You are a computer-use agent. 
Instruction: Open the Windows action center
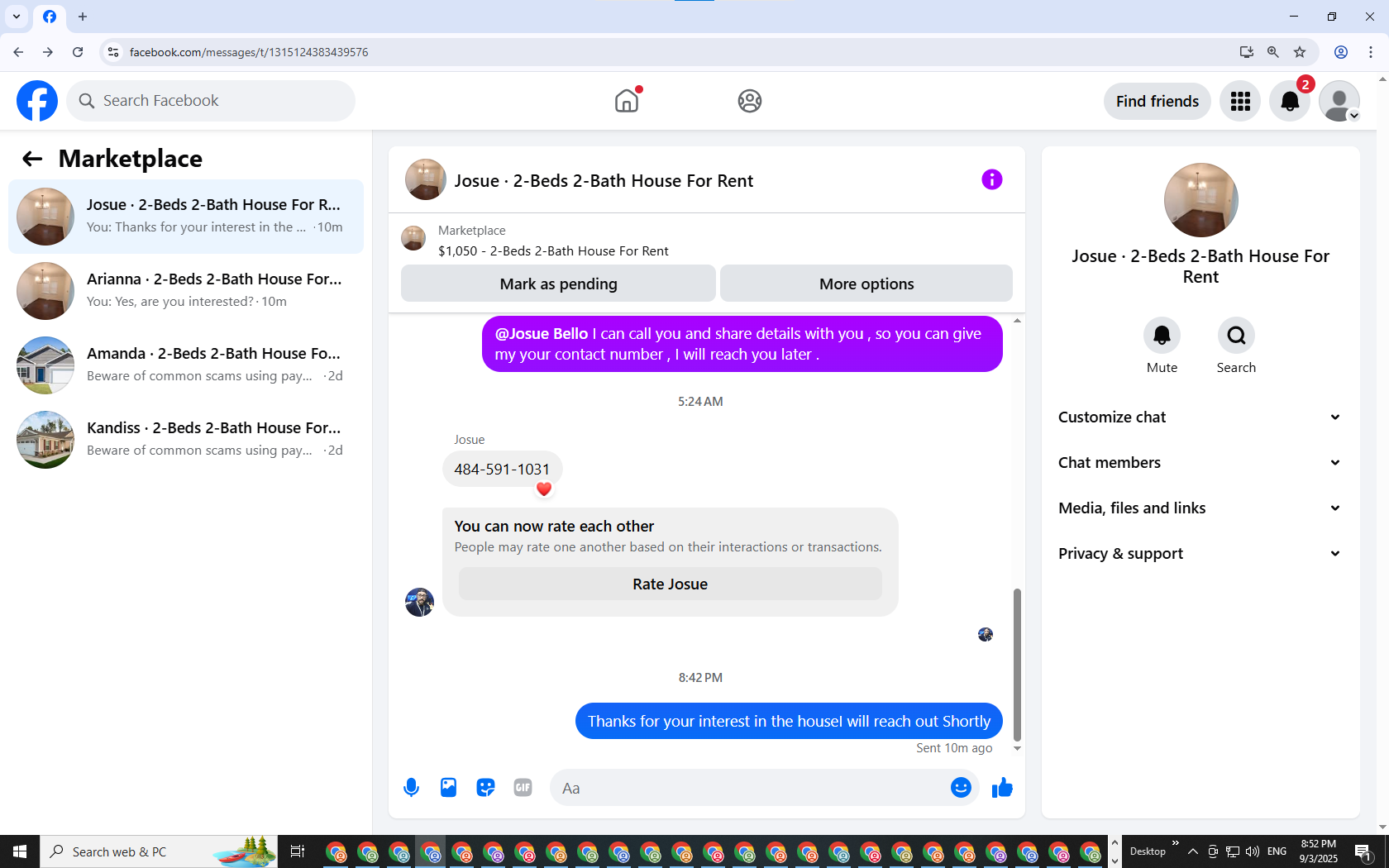click(x=1364, y=851)
